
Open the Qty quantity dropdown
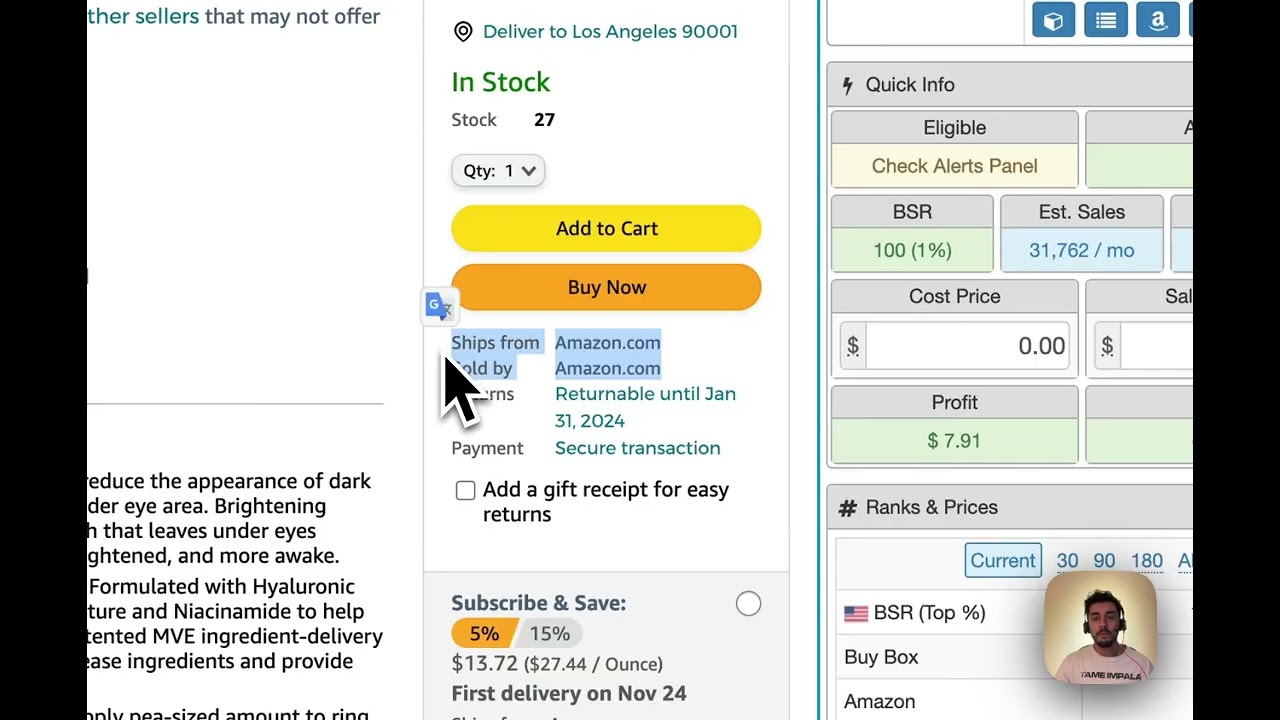click(498, 171)
